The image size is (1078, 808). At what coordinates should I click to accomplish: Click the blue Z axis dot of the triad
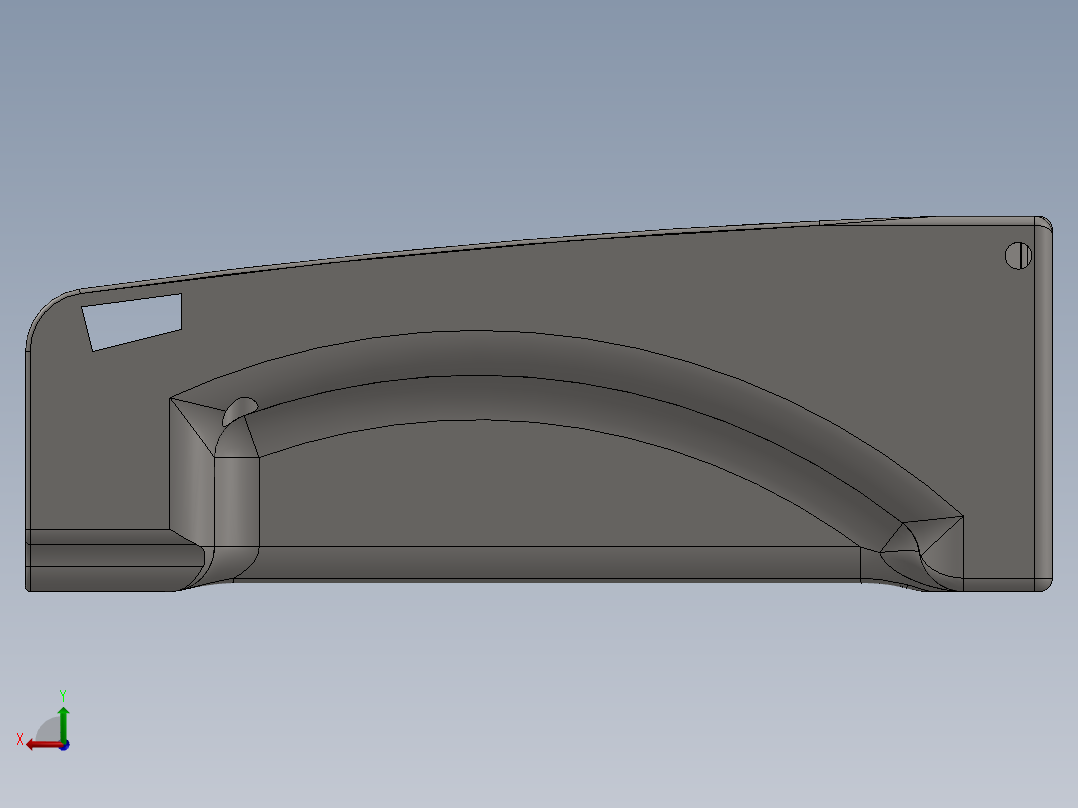(x=64, y=745)
